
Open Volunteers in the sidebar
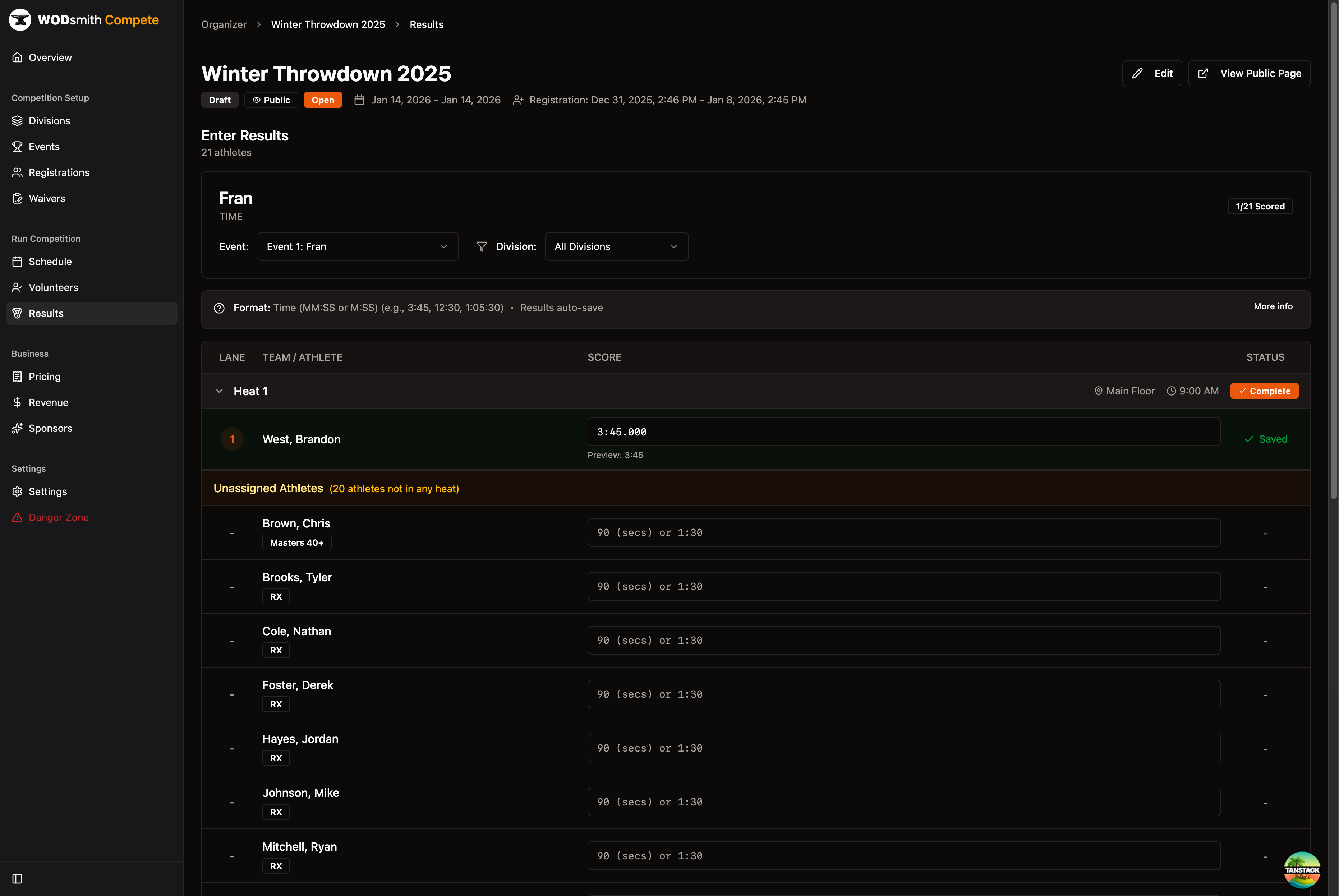pos(91,287)
